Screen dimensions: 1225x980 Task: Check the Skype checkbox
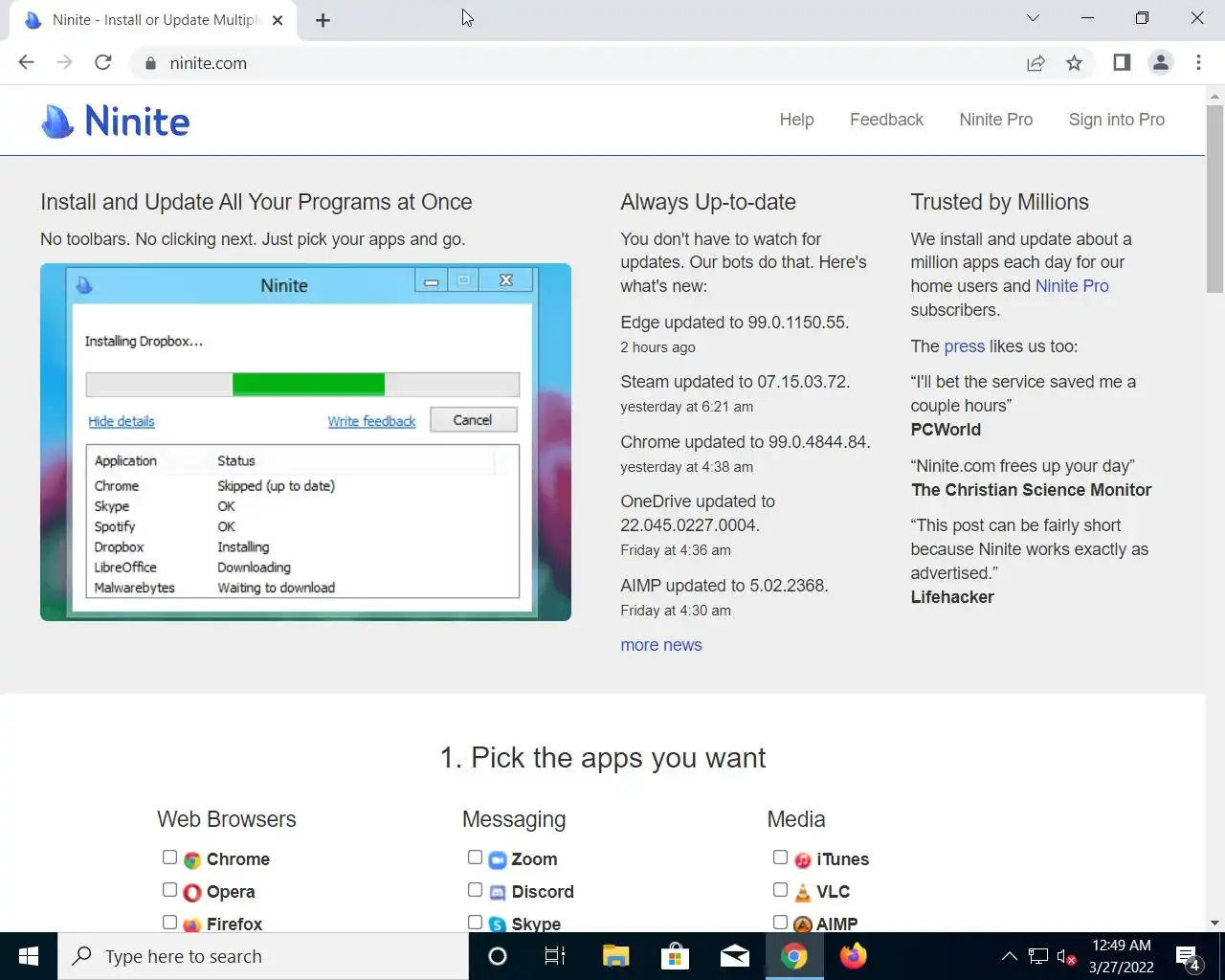click(475, 923)
